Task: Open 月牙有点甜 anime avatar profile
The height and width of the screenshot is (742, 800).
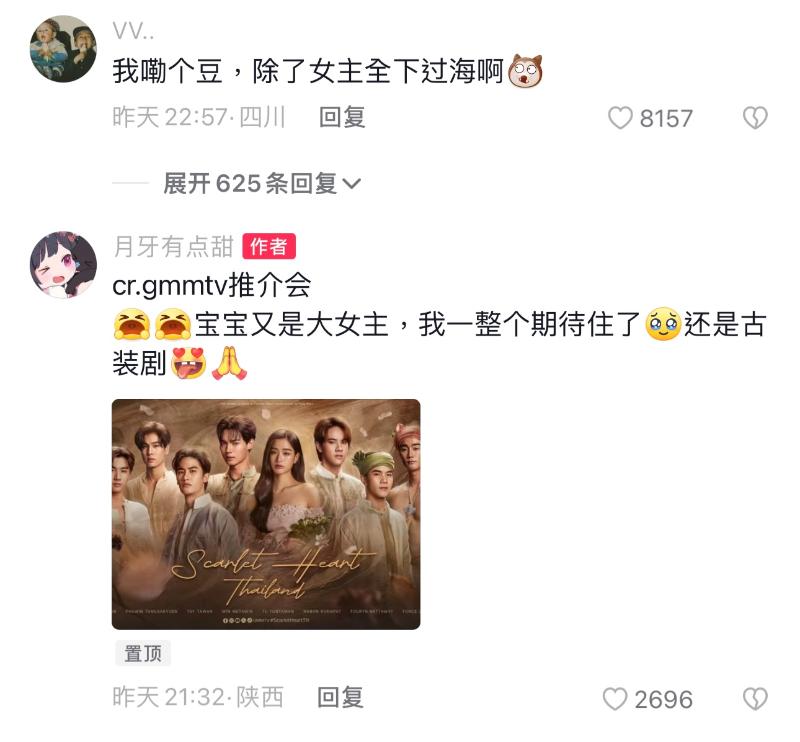Action: tap(63, 264)
